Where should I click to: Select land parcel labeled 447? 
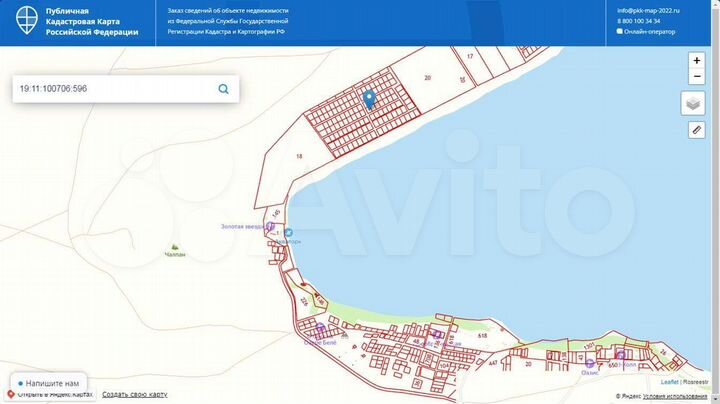tap(493, 363)
